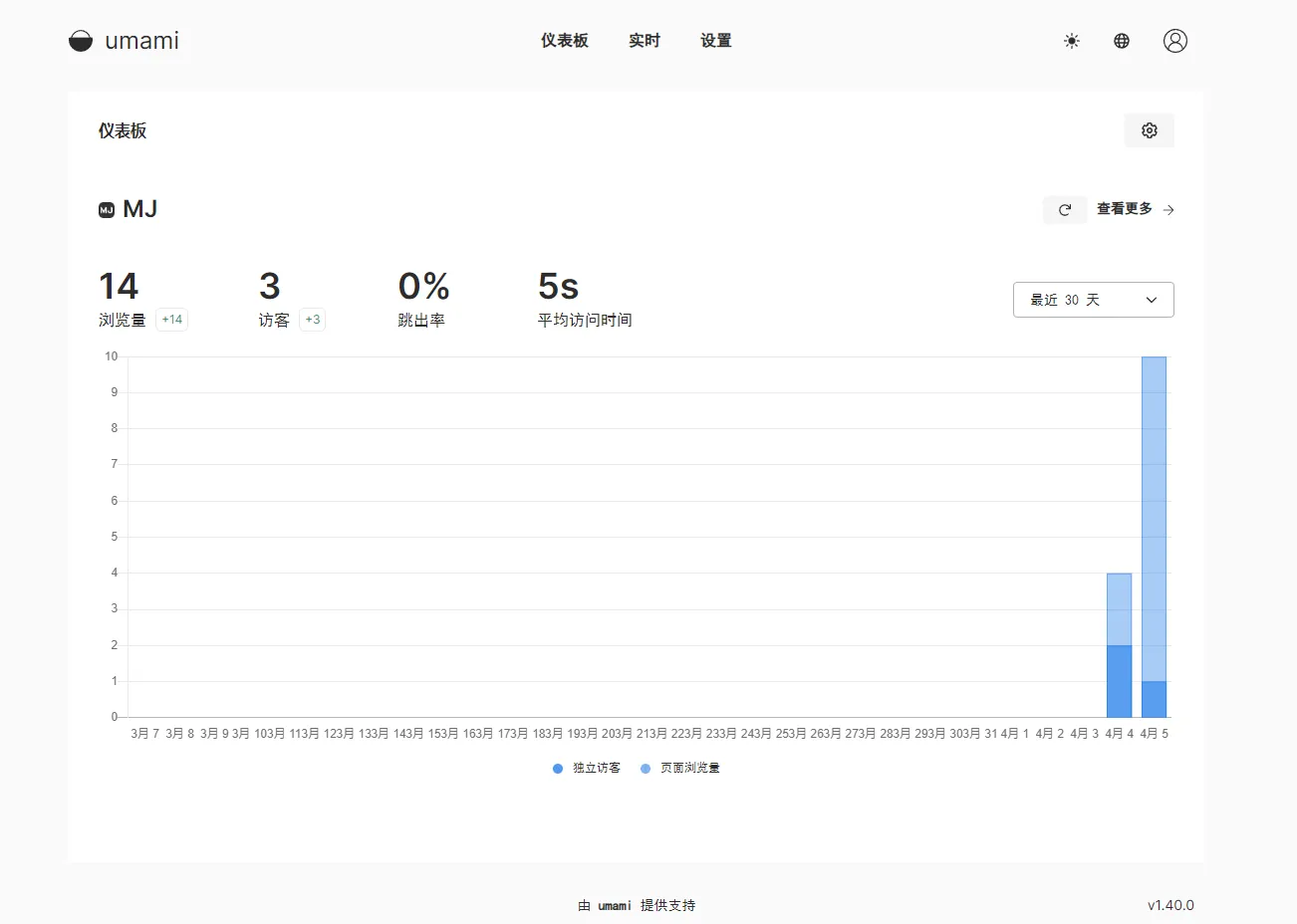Image resolution: width=1297 pixels, height=924 pixels.
Task: Open the 仪表板 navigation tab
Action: pos(565,41)
